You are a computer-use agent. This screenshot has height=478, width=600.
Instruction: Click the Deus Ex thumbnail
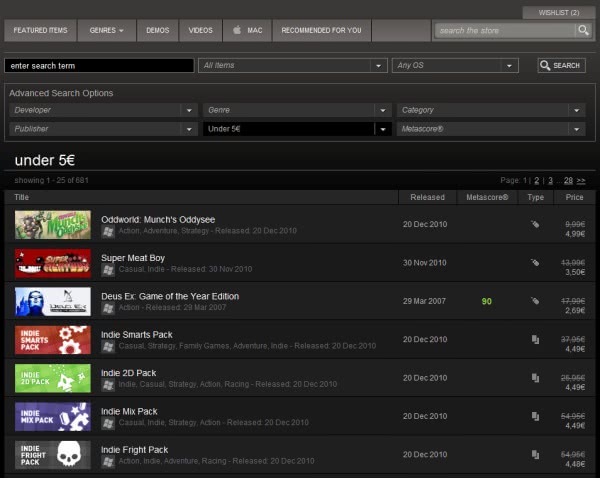point(53,302)
